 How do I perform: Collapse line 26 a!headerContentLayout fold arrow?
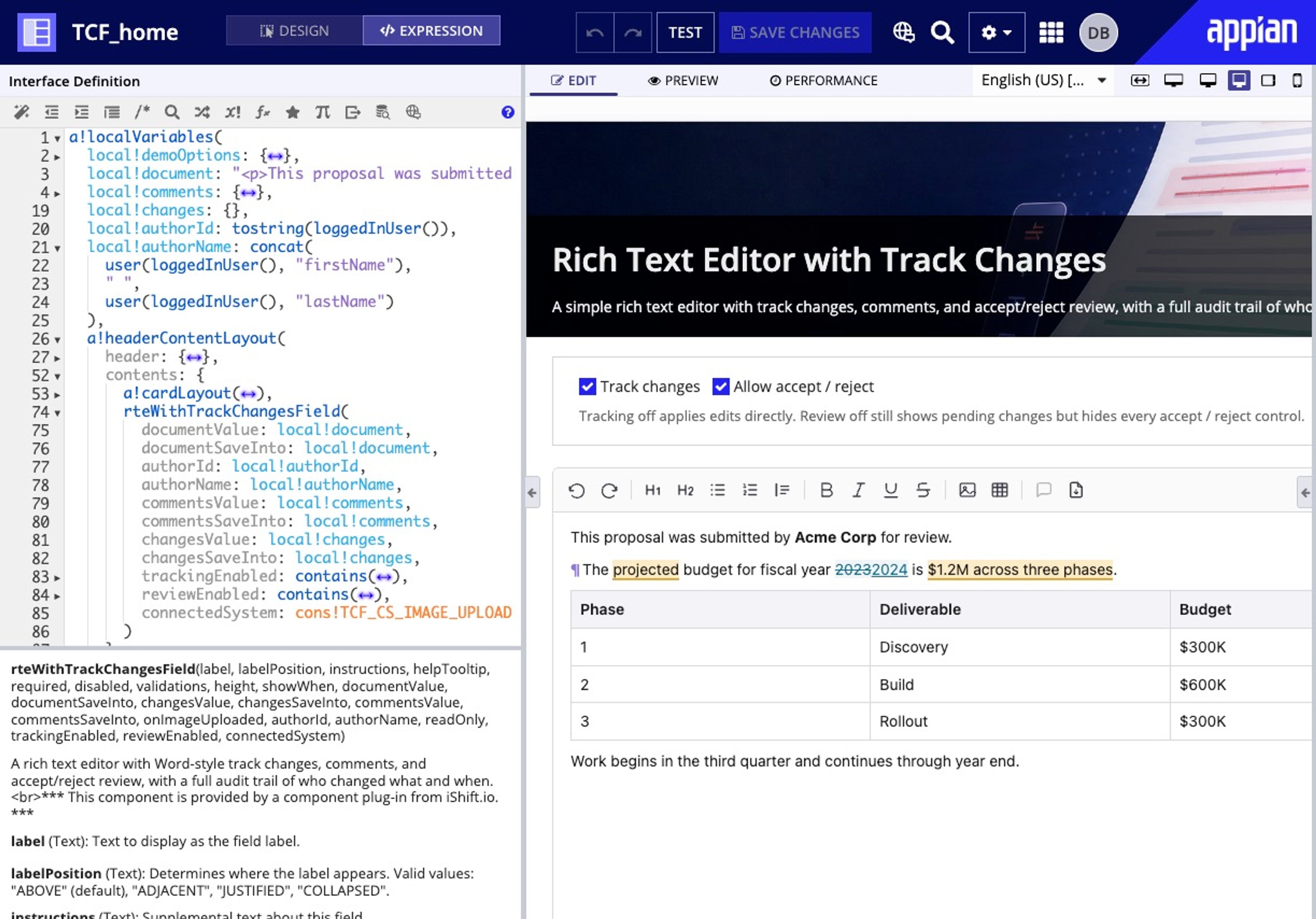(x=57, y=340)
